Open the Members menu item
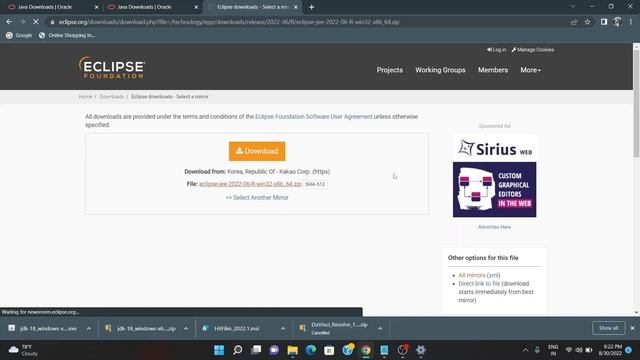Image resolution: width=640 pixels, height=360 pixels. 493,70
